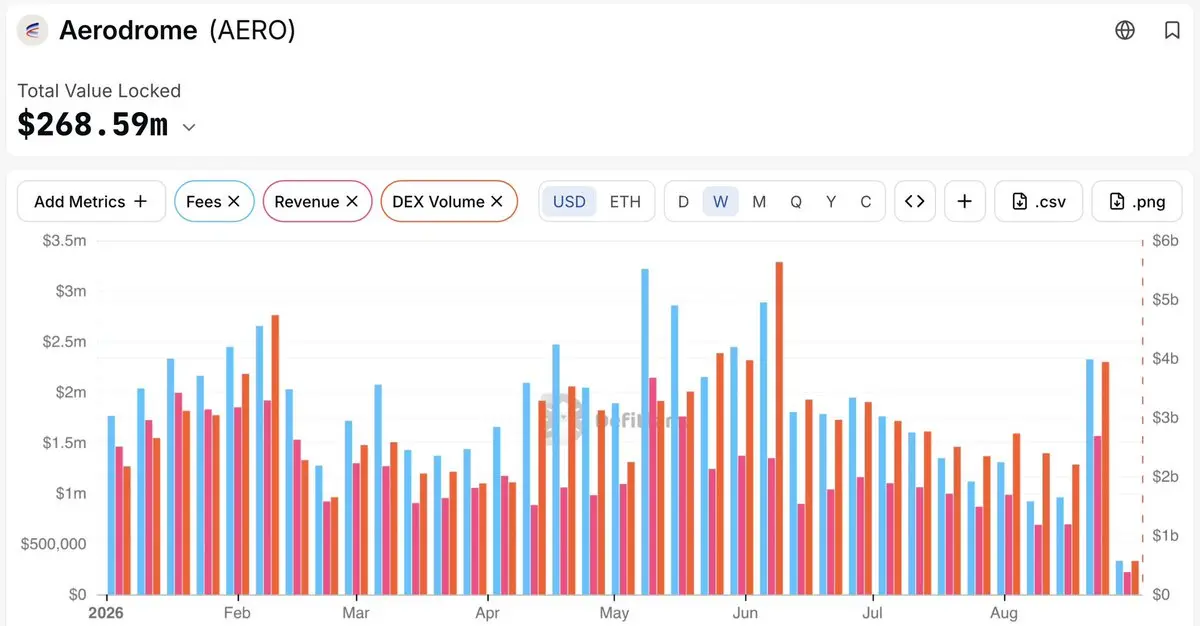Bookmark Aerodrome with the bookmark icon
The height and width of the screenshot is (626, 1200).
pyautogui.click(x=1172, y=30)
